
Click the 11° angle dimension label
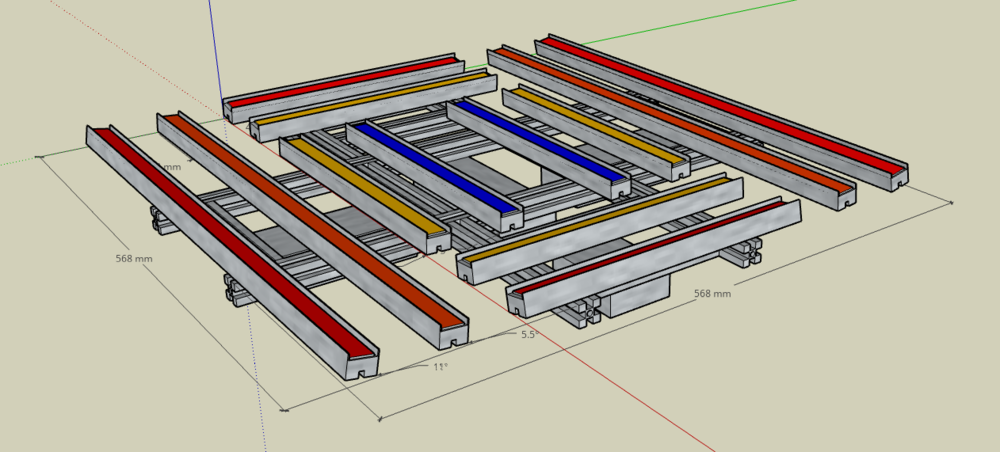pyautogui.click(x=441, y=367)
